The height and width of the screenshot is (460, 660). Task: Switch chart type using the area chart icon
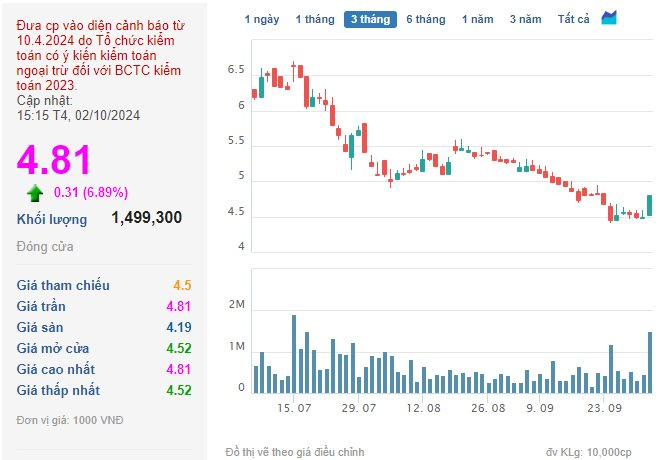click(609, 18)
